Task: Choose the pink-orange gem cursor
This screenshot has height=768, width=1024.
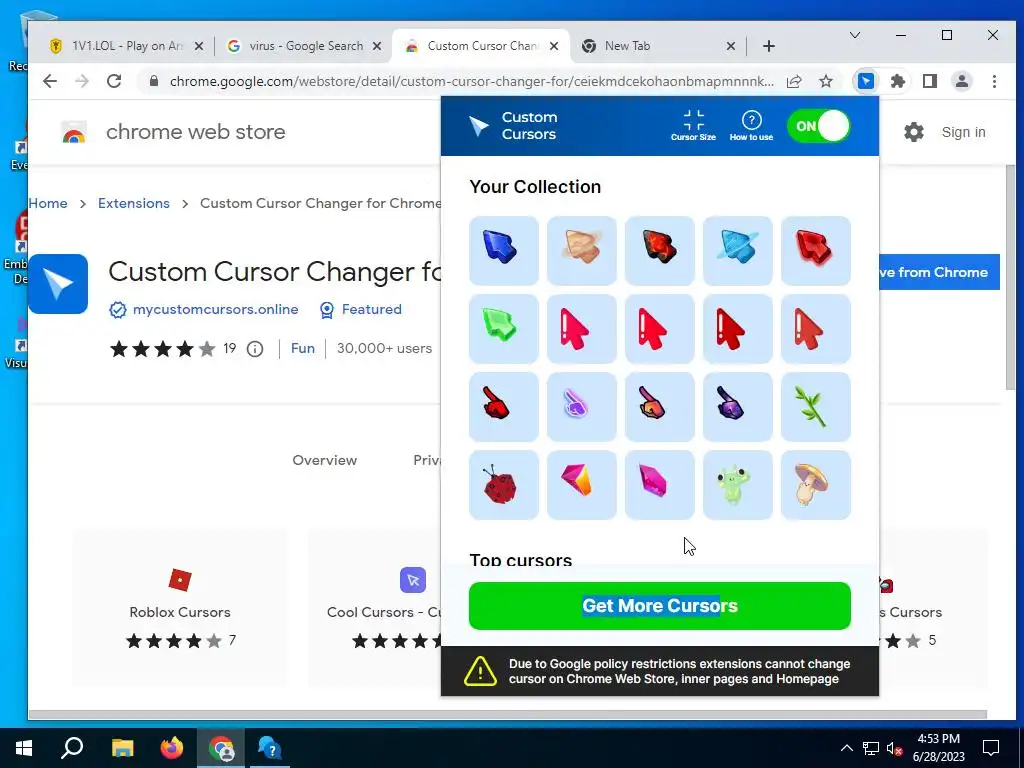Action: 581,485
